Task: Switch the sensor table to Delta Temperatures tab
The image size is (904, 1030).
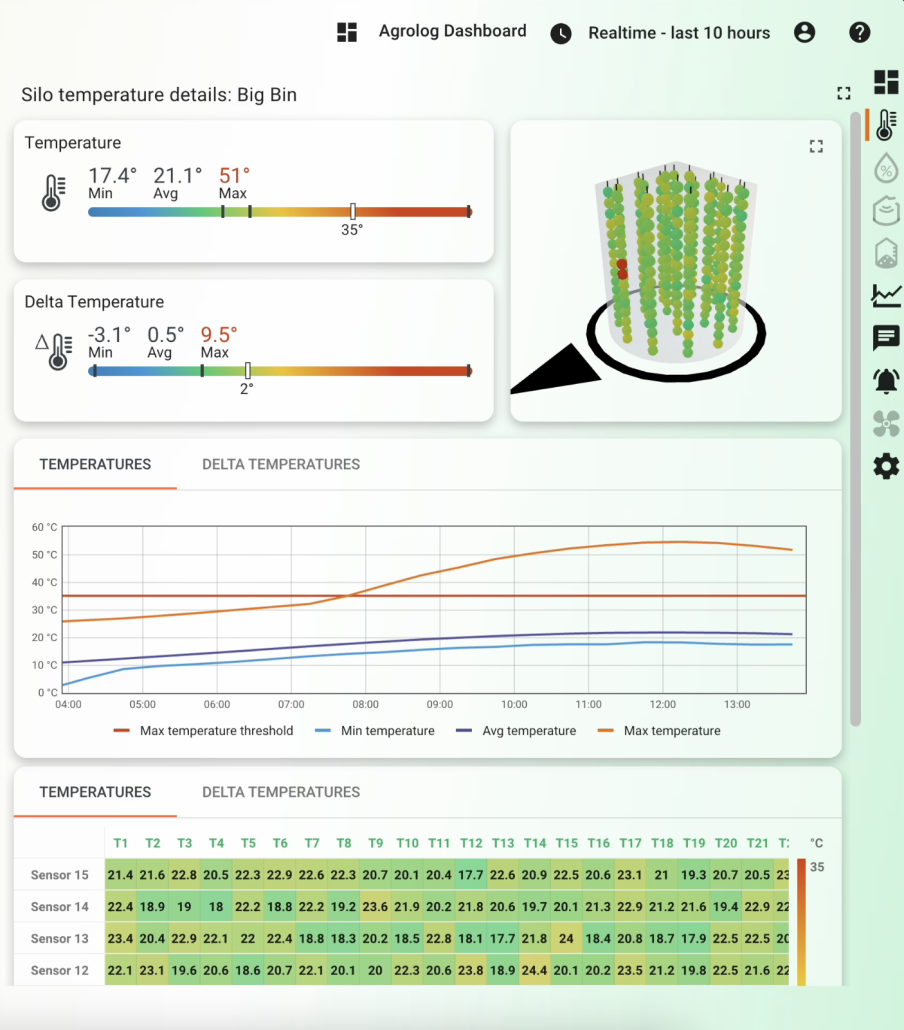Action: [x=281, y=792]
